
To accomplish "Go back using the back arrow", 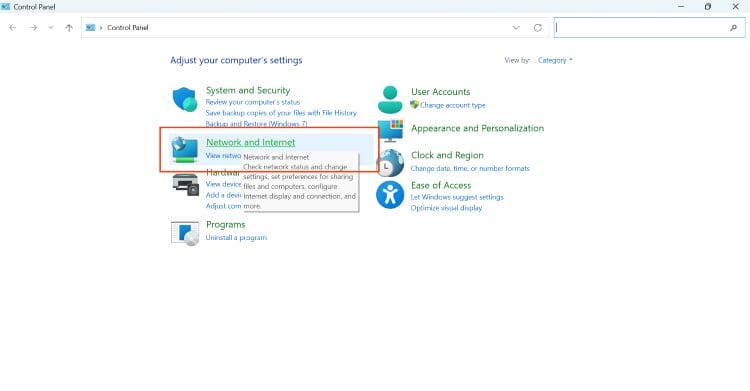I will point(13,28).
